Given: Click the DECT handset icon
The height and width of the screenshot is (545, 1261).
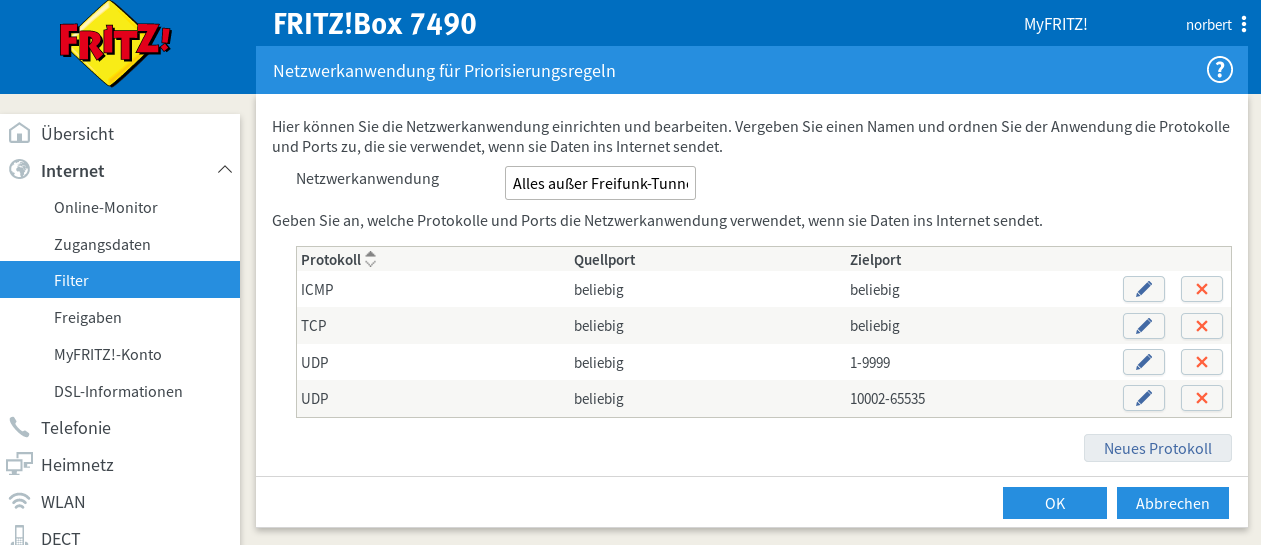Looking at the screenshot, I should click(19, 536).
